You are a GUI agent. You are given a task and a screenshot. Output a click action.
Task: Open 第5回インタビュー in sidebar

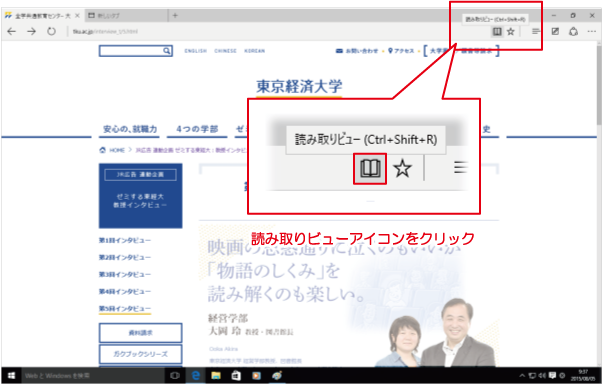(125, 309)
